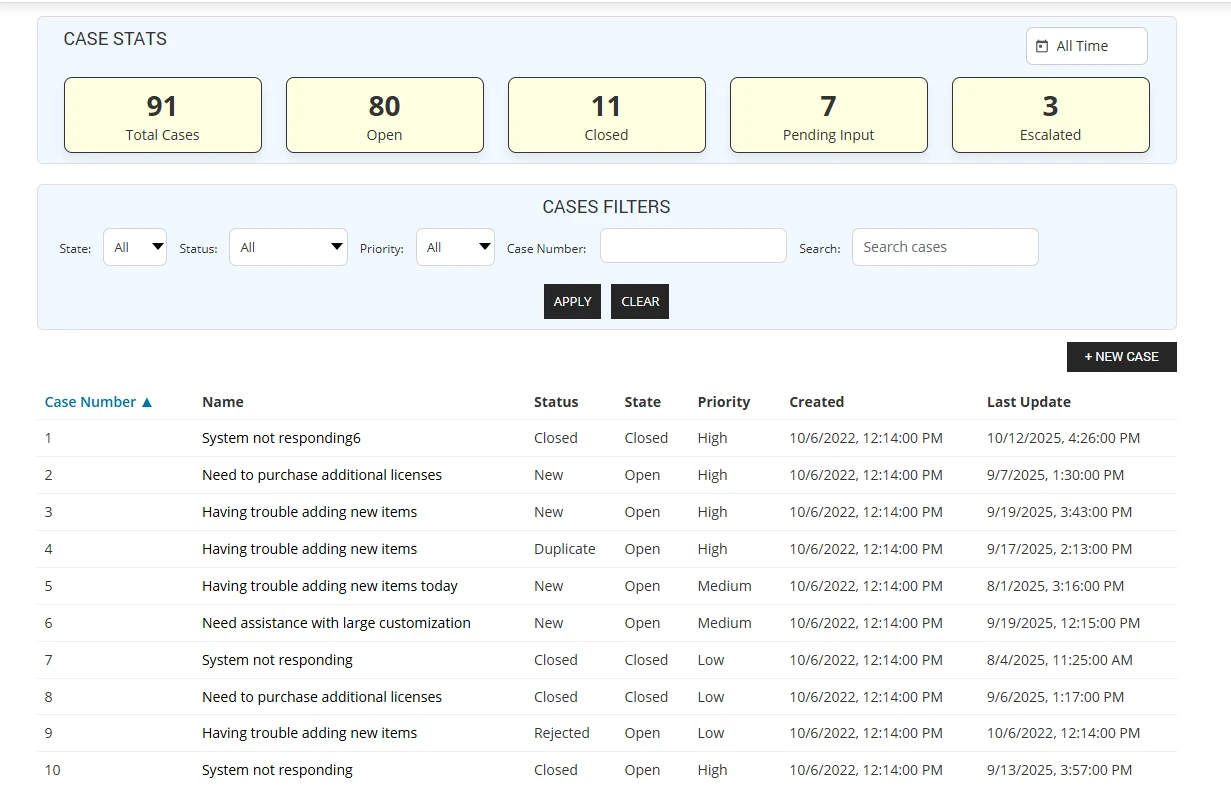Click the Search cases field
Image resolution: width=1231 pixels, height=791 pixels.
(944, 246)
